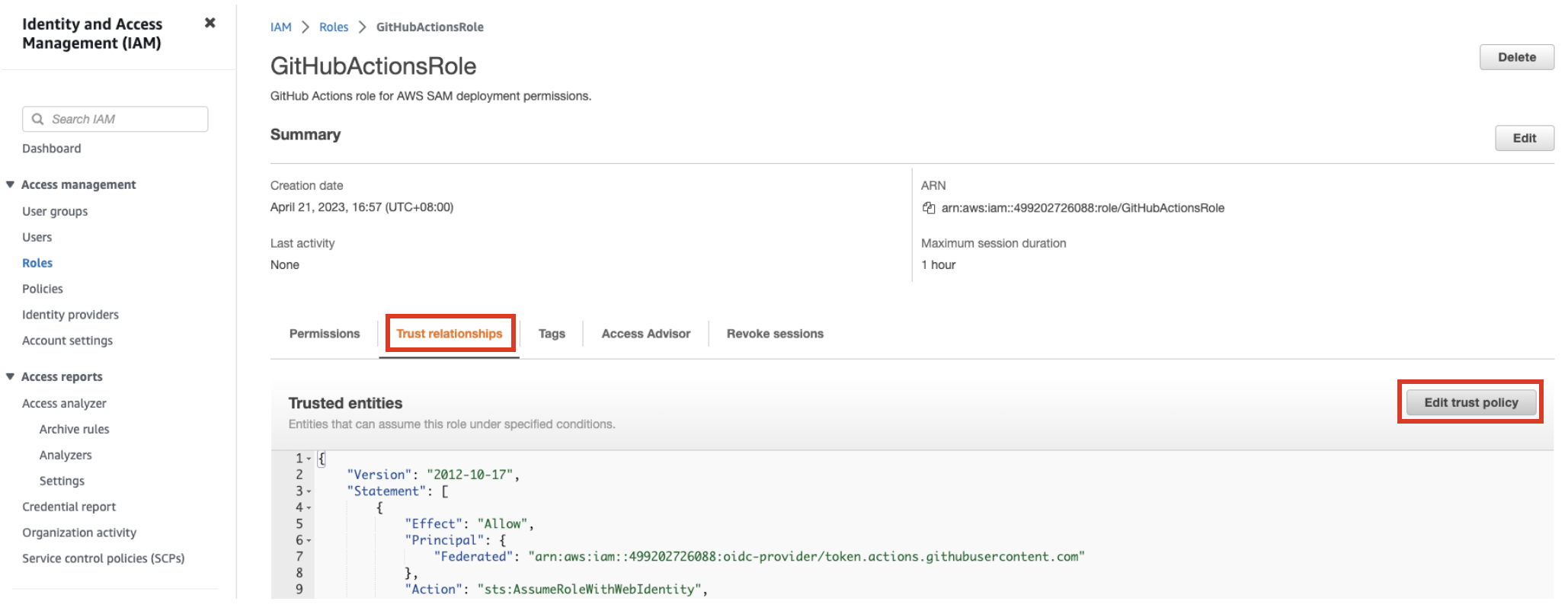Open Archive rules in sidebar

(x=74, y=429)
